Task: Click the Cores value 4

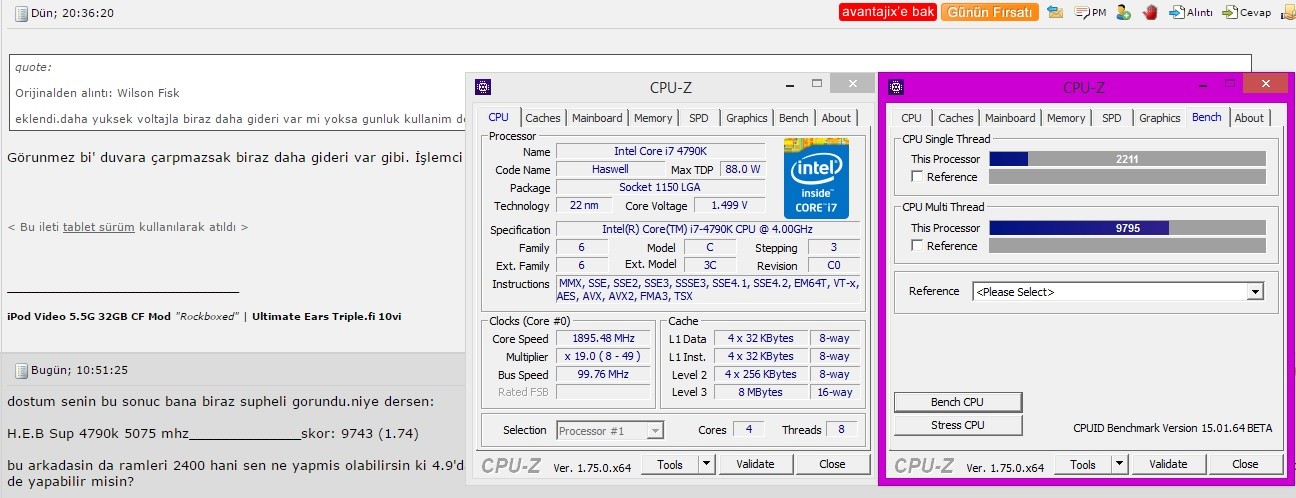Action: point(747,430)
